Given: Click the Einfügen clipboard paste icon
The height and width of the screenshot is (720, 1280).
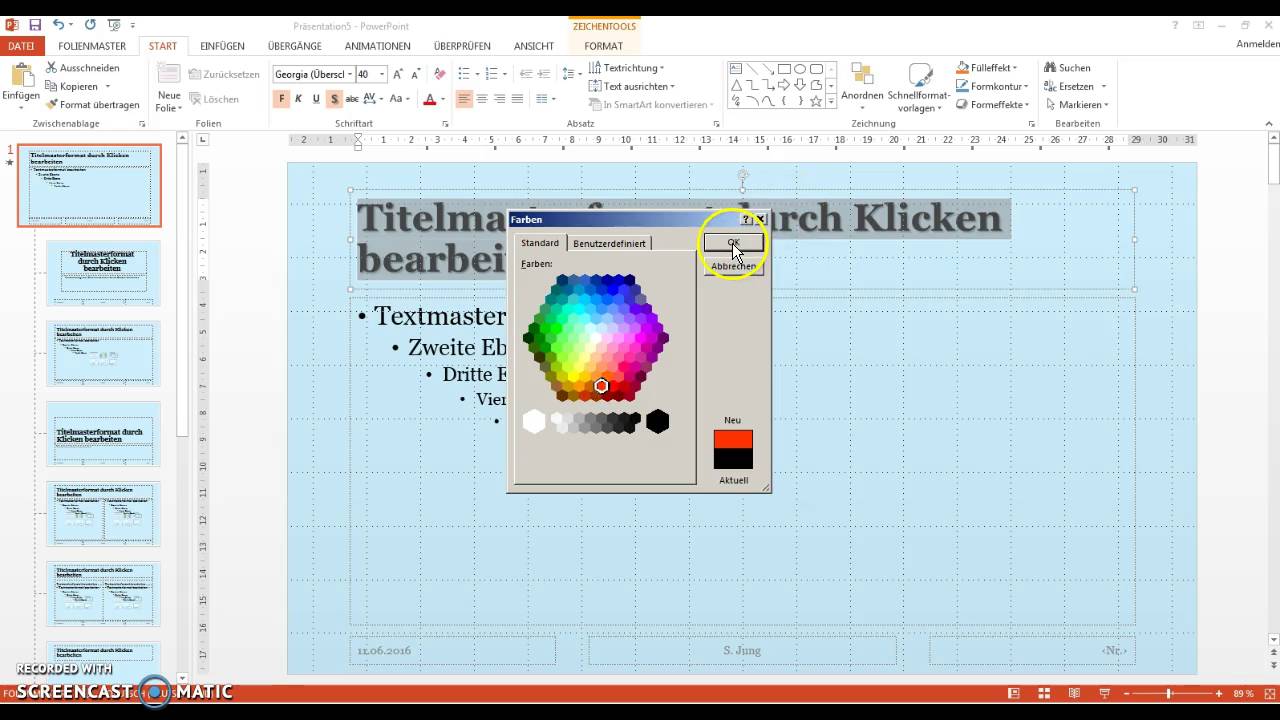Looking at the screenshot, I should pyautogui.click(x=21, y=75).
